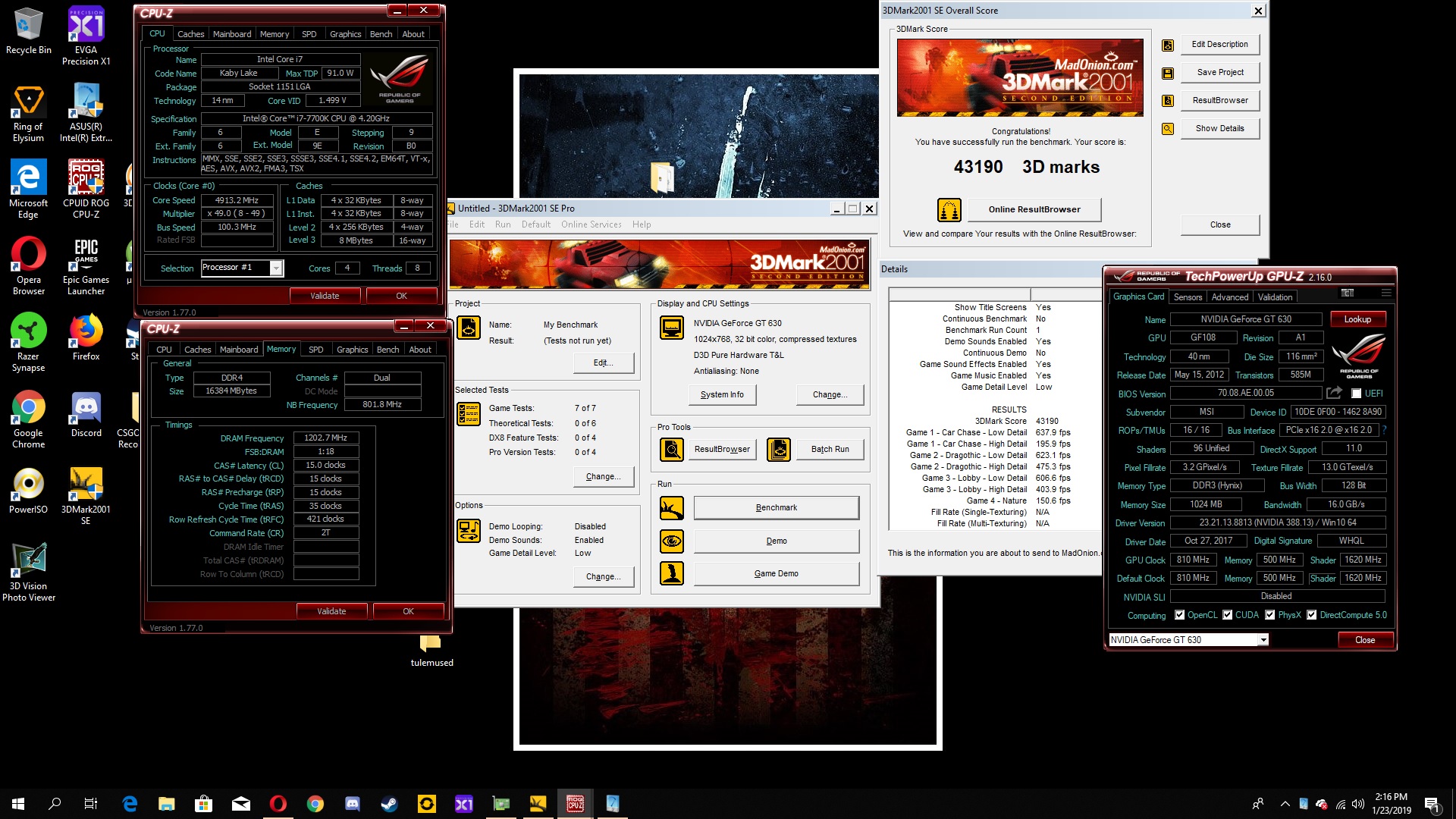Screen dimensions: 1456x819
Task: Open SPD tab in the lower CPU-Z window
Action: coord(315,350)
